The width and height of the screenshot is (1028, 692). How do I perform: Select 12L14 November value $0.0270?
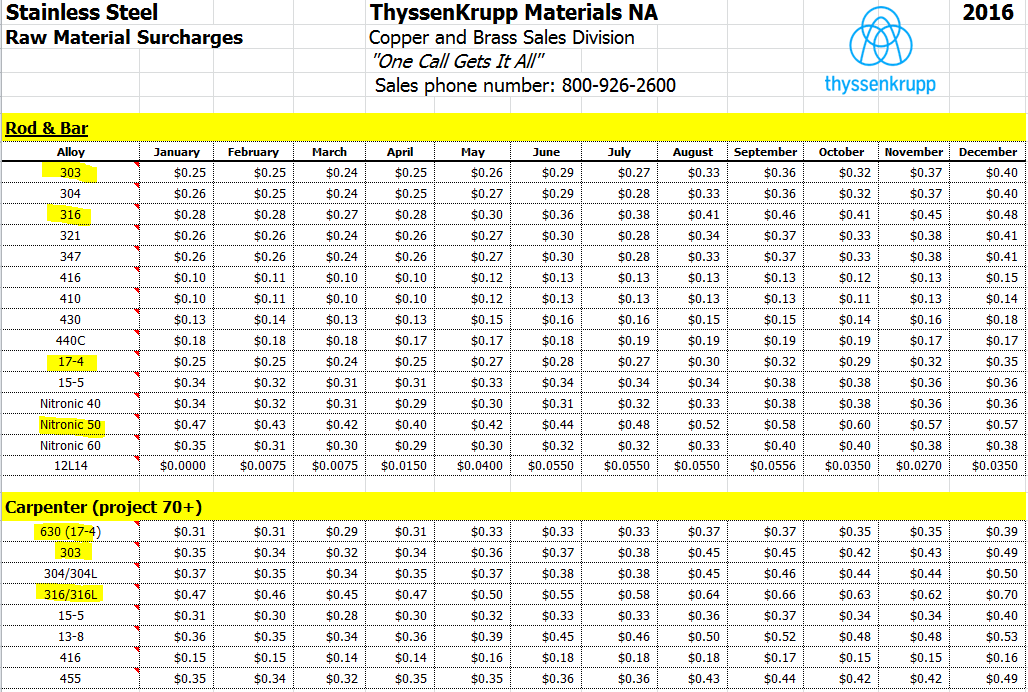click(x=913, y=466)
